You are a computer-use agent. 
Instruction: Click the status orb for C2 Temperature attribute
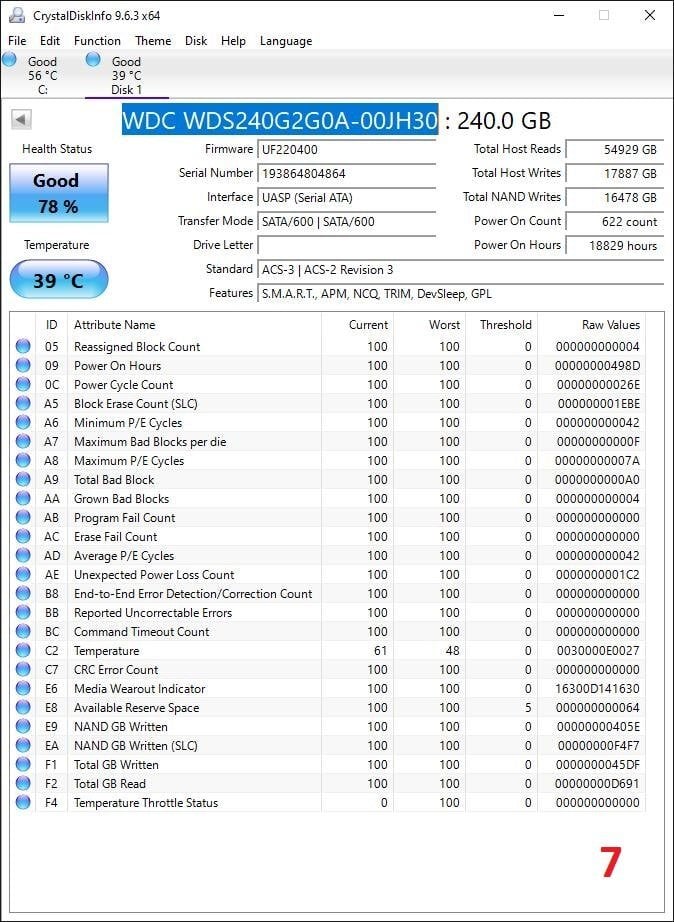(23, 650)
